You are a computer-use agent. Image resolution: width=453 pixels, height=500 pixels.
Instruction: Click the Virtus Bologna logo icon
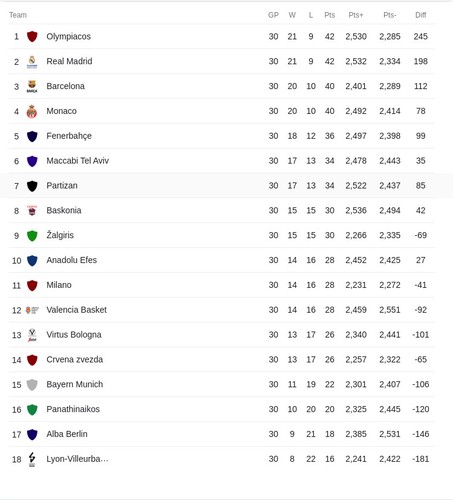(32, 335)
